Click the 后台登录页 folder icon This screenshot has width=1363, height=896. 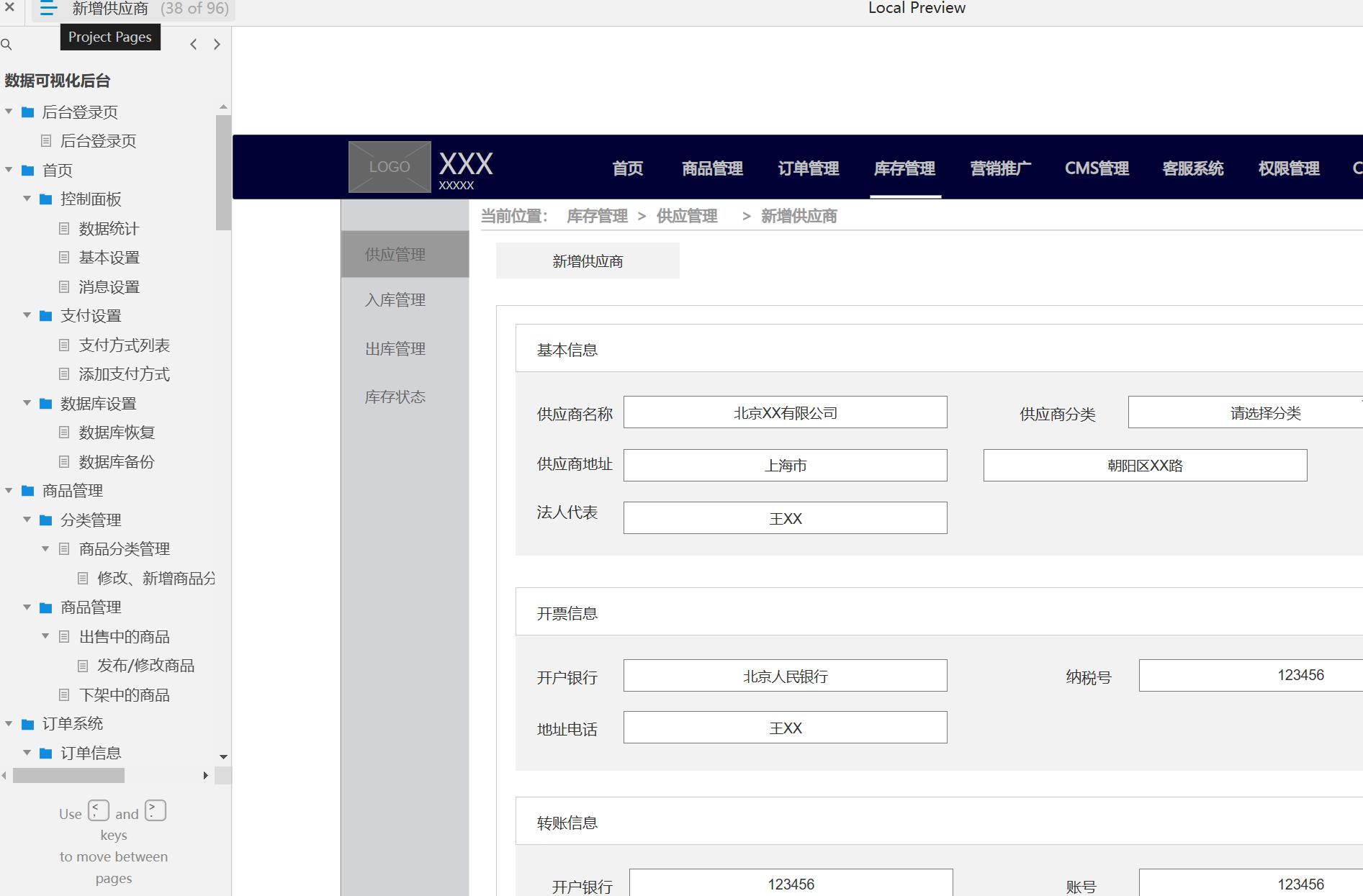click(28, 112)
